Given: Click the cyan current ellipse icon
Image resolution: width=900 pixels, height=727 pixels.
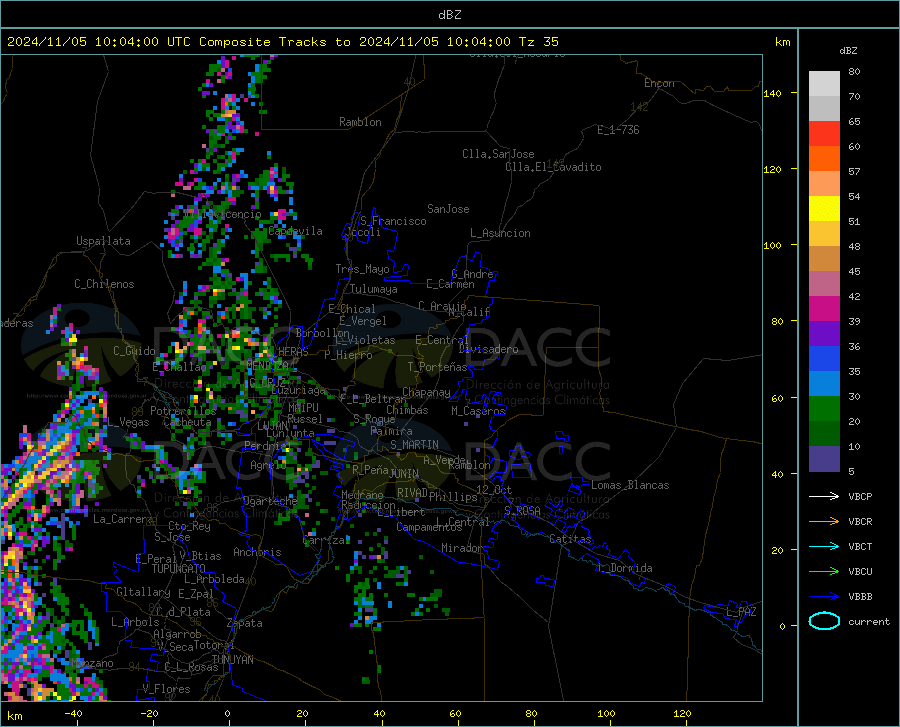Looking at the screenshot, I should (824, 621).
